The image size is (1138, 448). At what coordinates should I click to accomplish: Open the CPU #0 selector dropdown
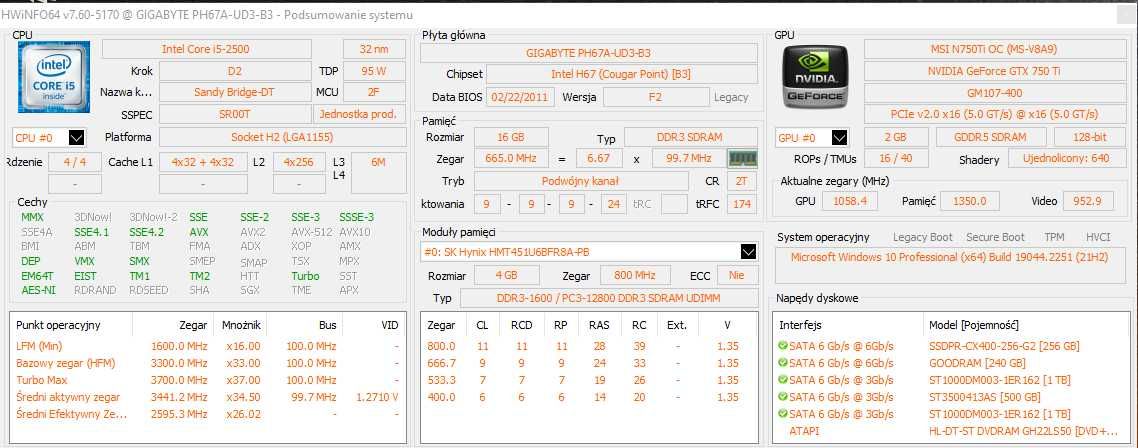click(49, 137)
